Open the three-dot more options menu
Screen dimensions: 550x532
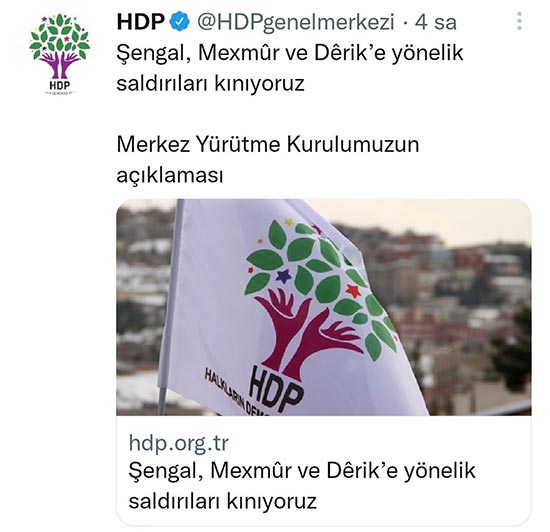(519, 21)
